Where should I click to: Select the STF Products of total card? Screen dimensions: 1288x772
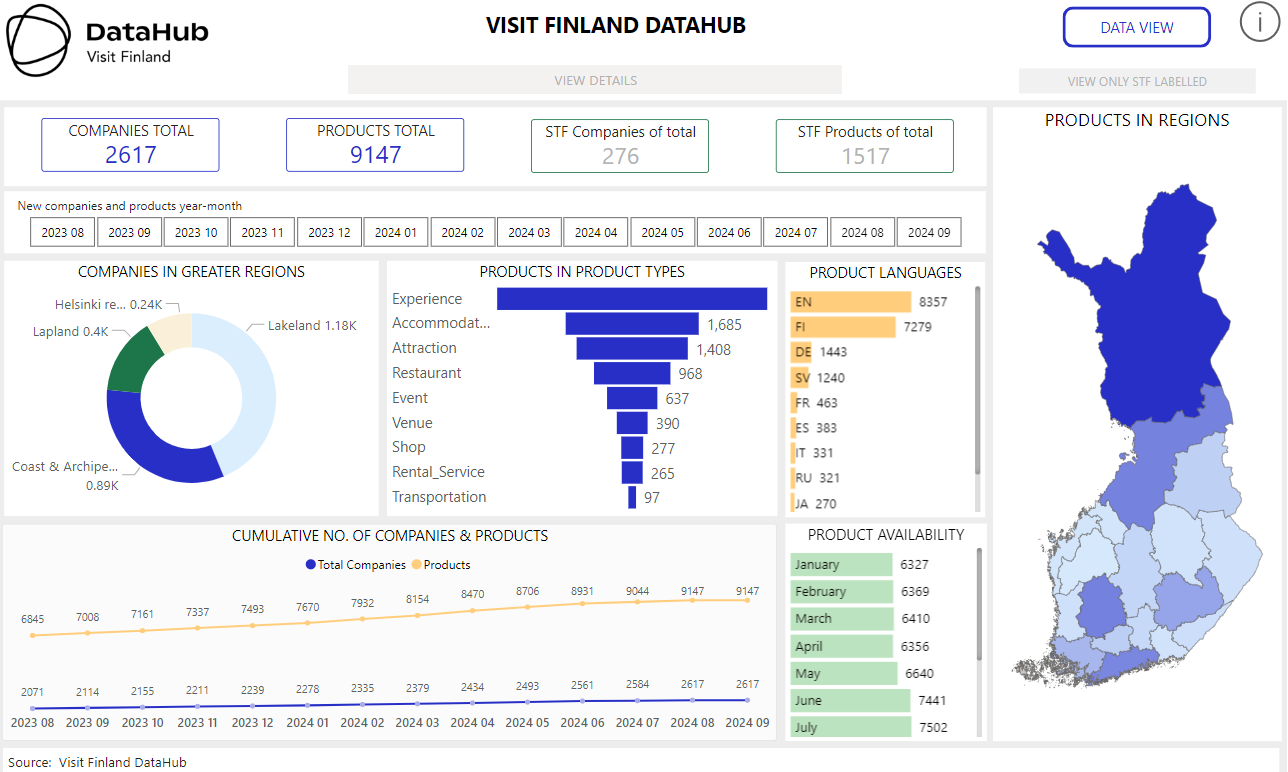pyautogui.click(x=865, y=146)
